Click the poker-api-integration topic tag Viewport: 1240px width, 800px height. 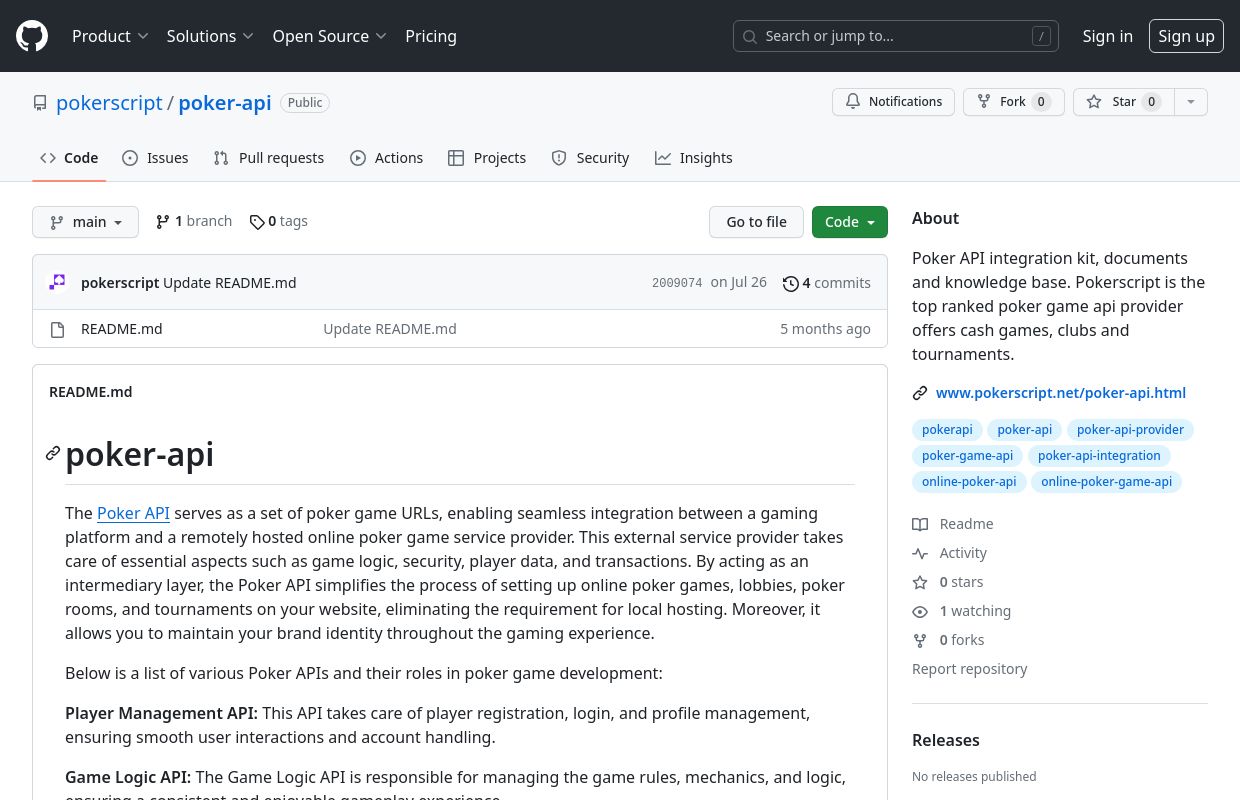coord(1099,456)
